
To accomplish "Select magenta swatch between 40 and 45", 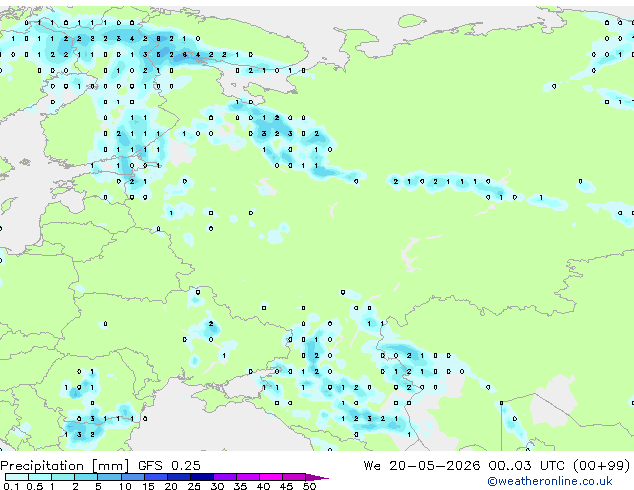I will (271, 477).
